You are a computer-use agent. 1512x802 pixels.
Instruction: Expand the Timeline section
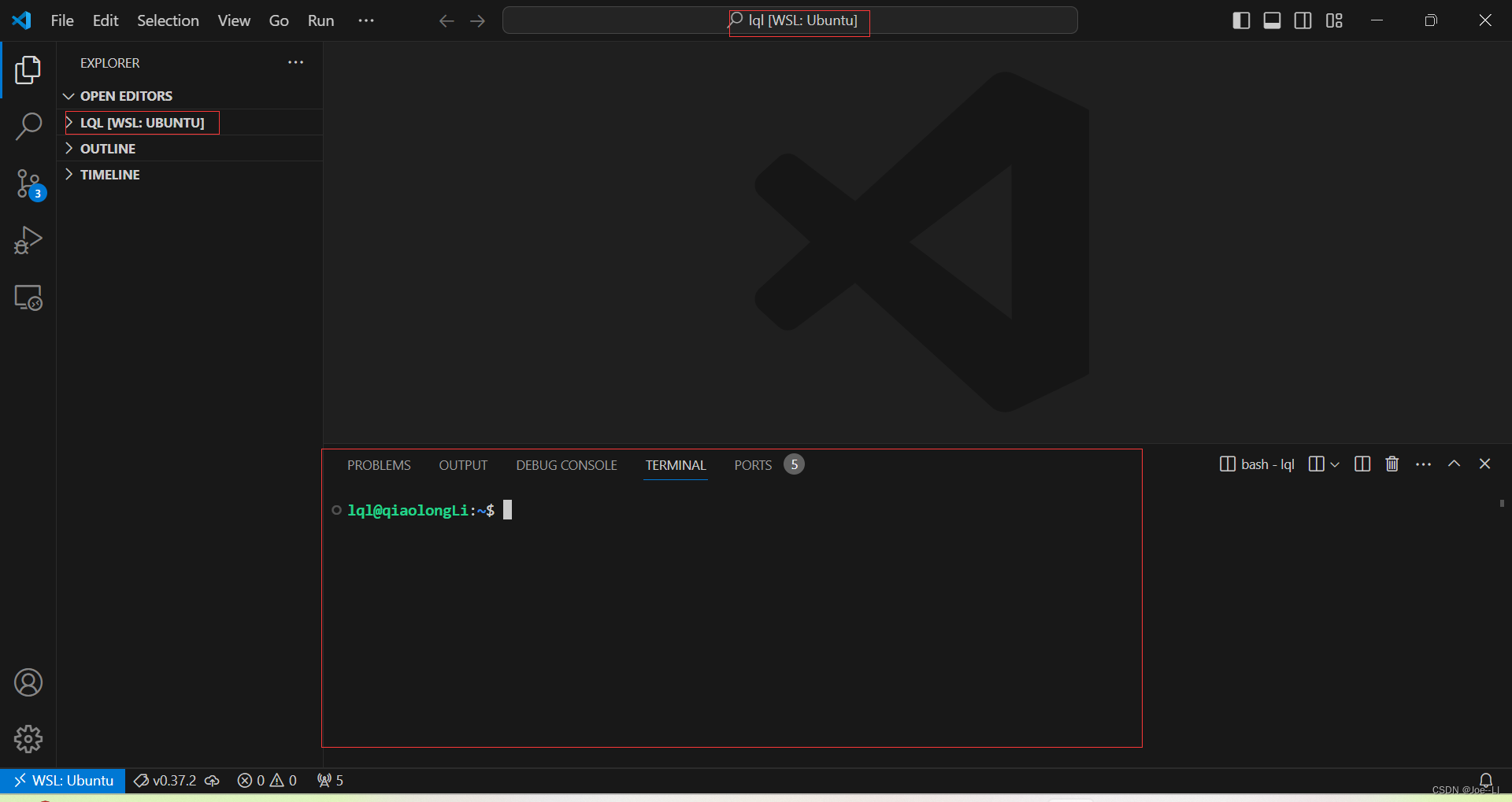coord(190,174)
